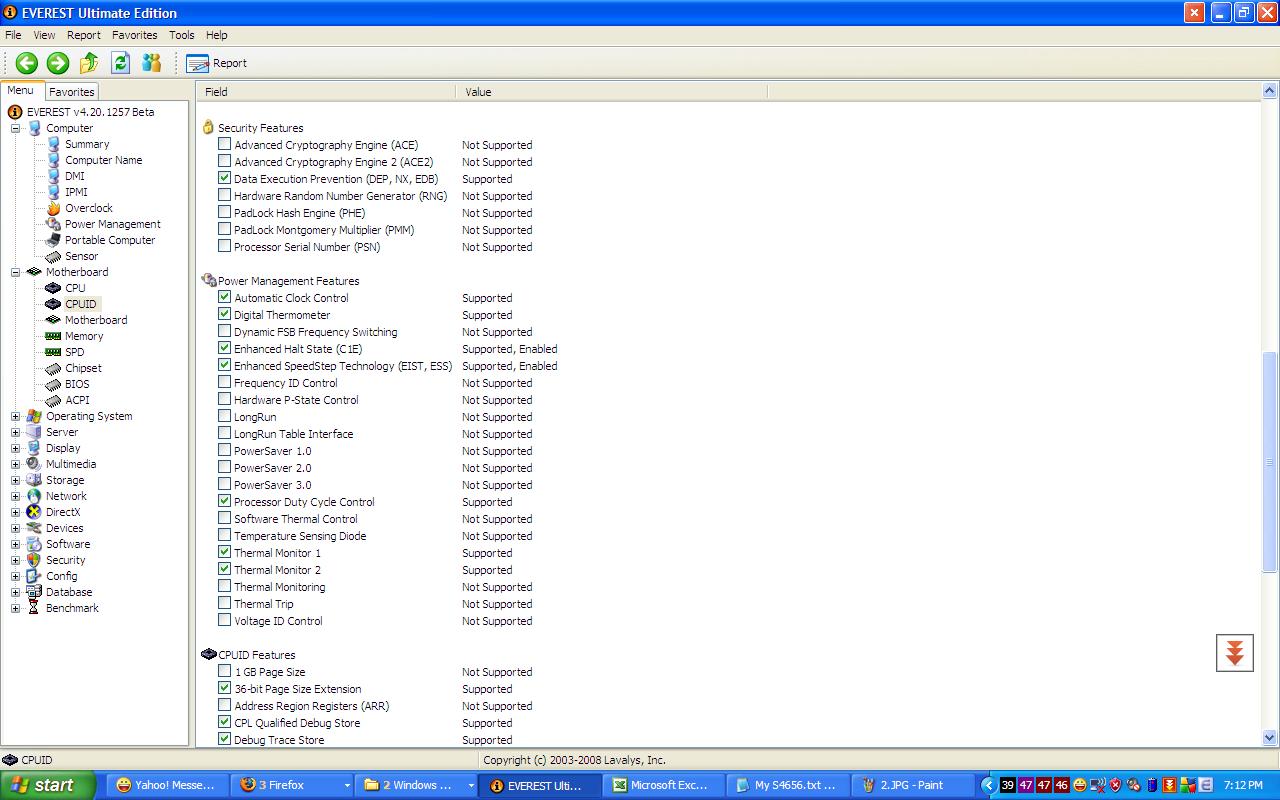Click the vertical scrollbar thumb
The image size is (1280, 800).
1270,460
